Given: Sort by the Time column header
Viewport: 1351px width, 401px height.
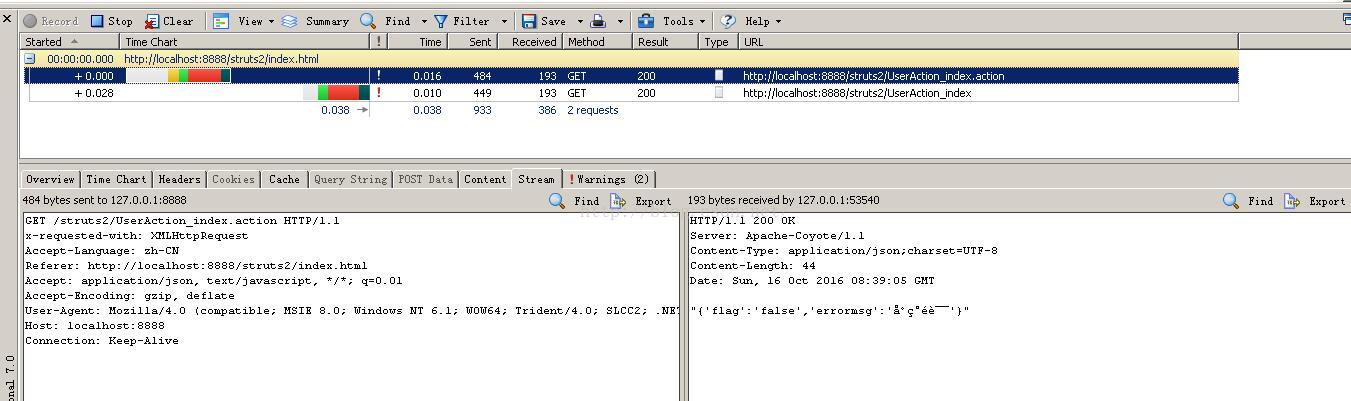Looking at the screenshot, I should tap(416, 41).
